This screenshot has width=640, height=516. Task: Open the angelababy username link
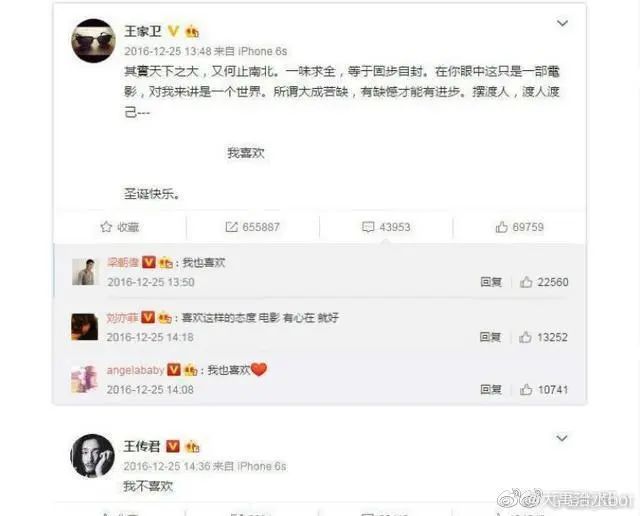pyautogui.click(x=136, y=370)
